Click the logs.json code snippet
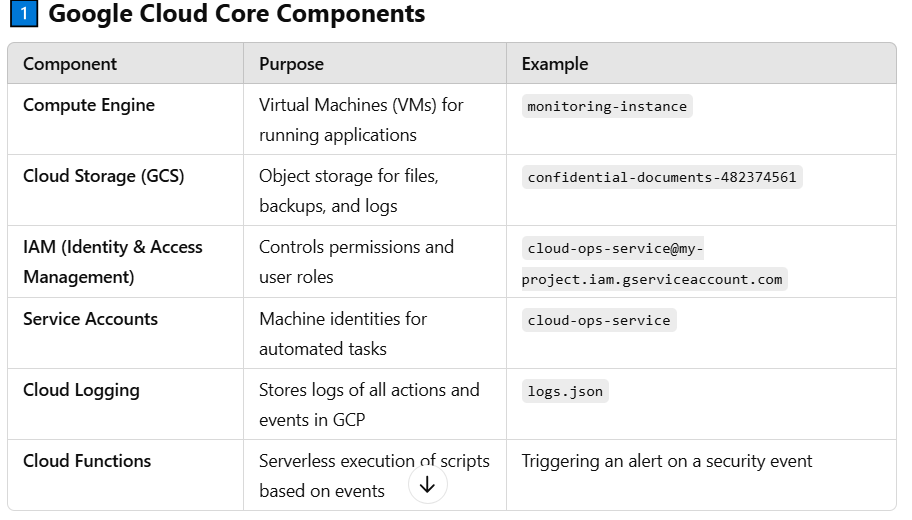This screenshot has width=912, height=520. tap(565, 392)
